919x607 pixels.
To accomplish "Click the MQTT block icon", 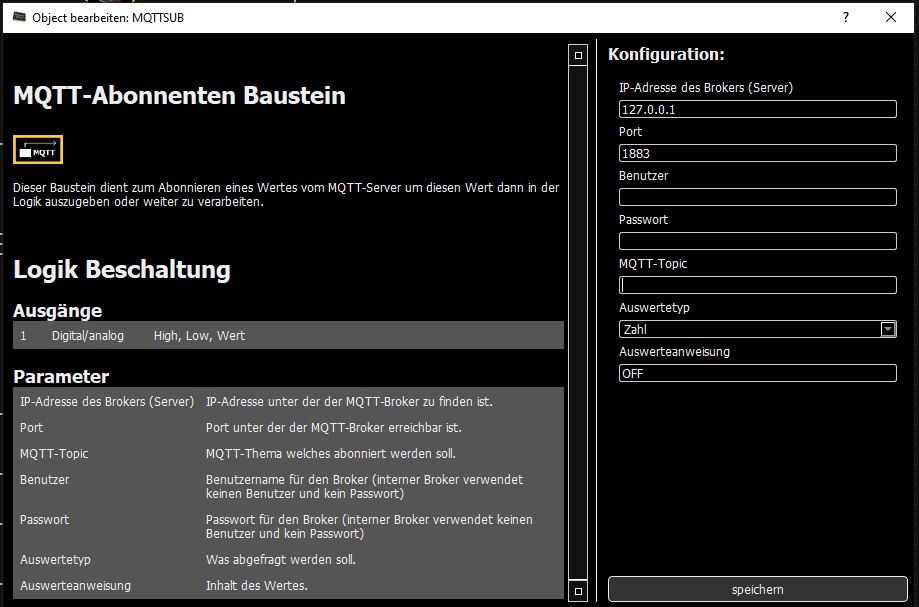I will 38,149.
